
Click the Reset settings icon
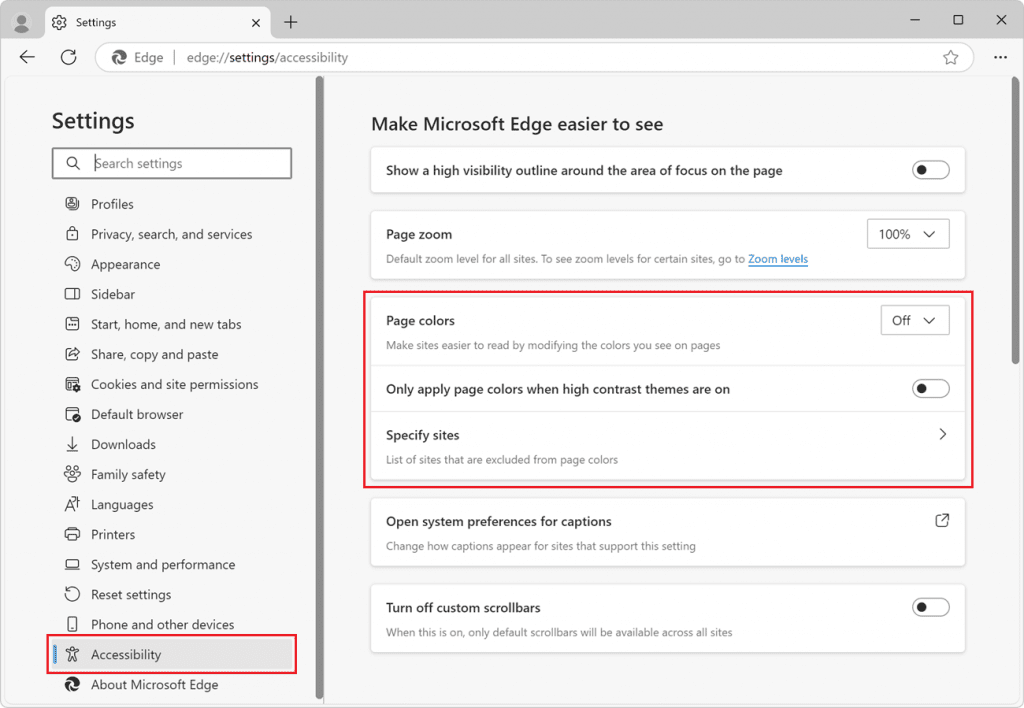click(72, 594)
